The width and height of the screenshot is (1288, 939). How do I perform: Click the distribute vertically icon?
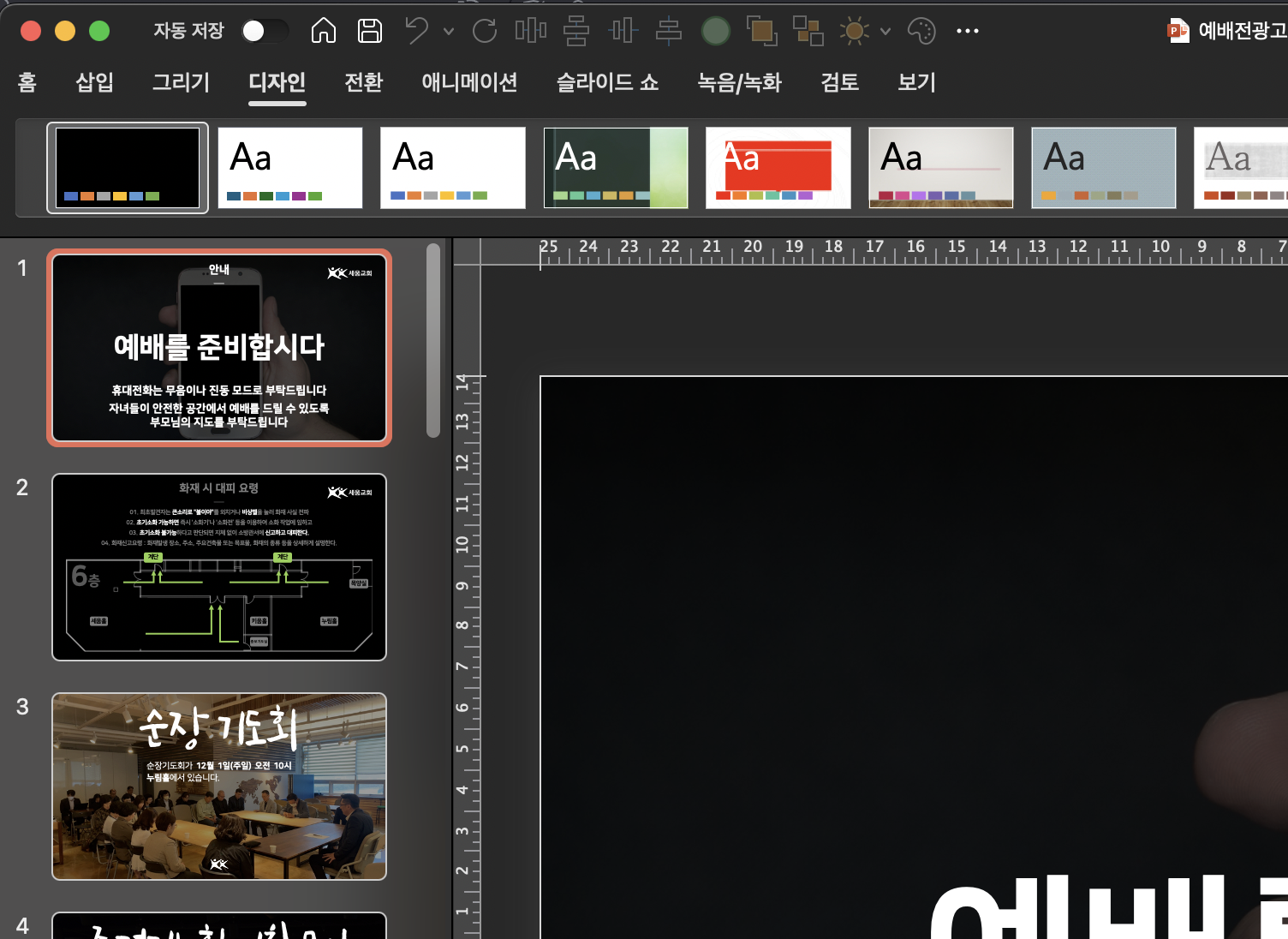tap(576, 31)
